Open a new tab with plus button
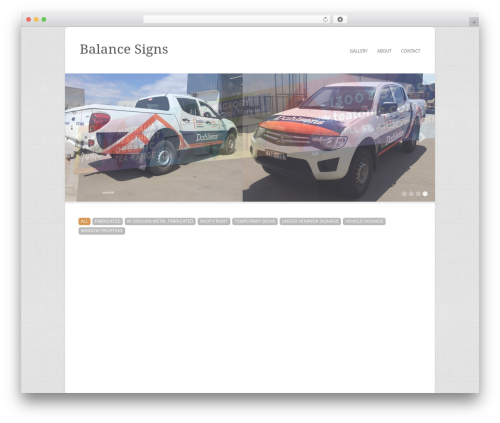This screenshot has height=423, width=500. click(474, 22)
